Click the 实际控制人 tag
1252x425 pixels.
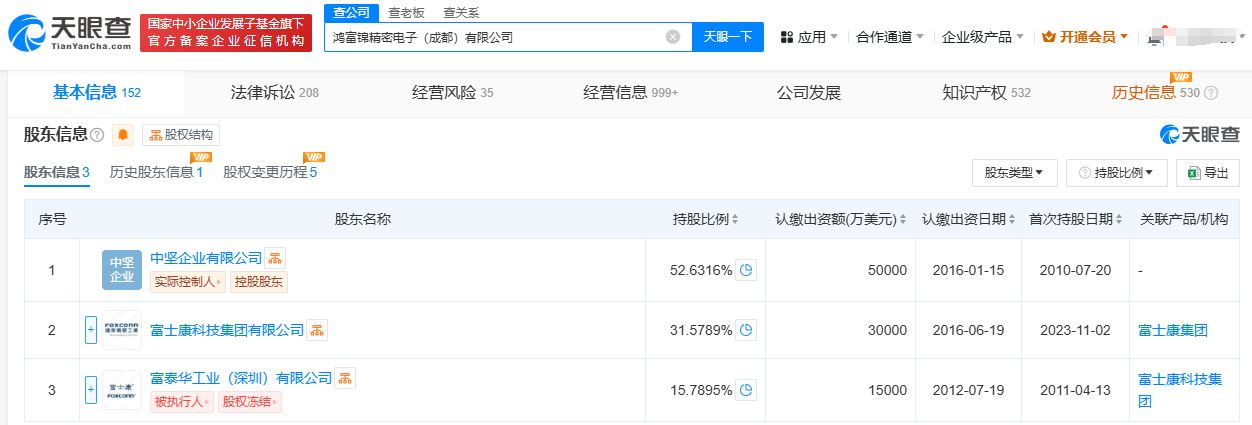[188, 282]
